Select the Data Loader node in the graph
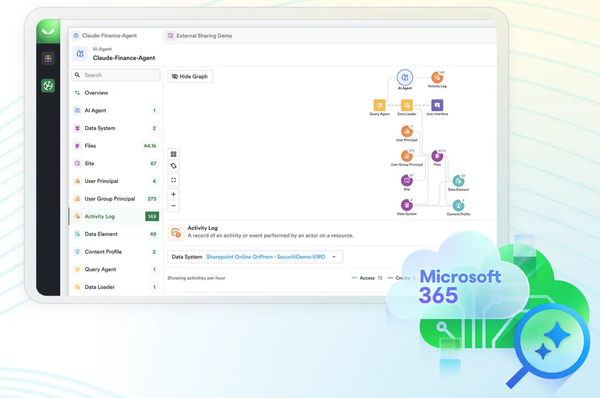 point(406,105)
